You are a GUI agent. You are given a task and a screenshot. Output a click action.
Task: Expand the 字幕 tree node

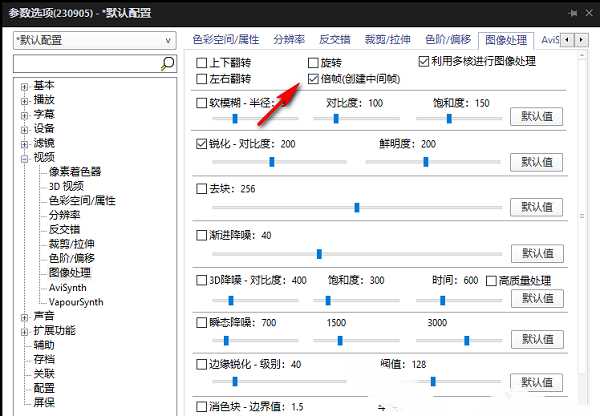coord(24,116)
